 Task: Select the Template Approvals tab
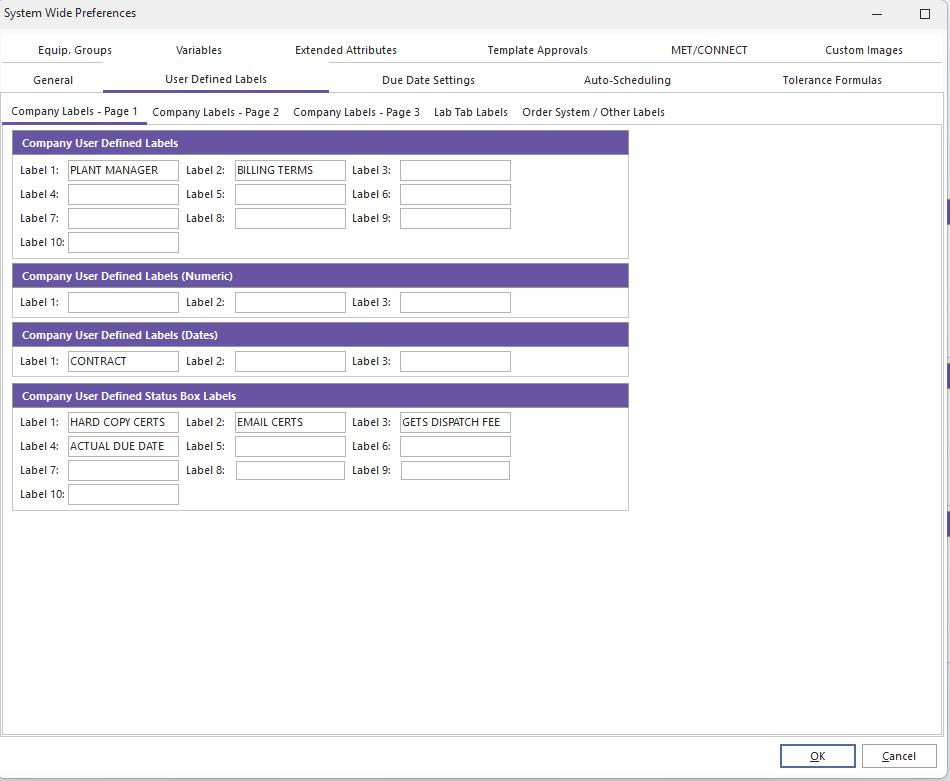[537, 50]
